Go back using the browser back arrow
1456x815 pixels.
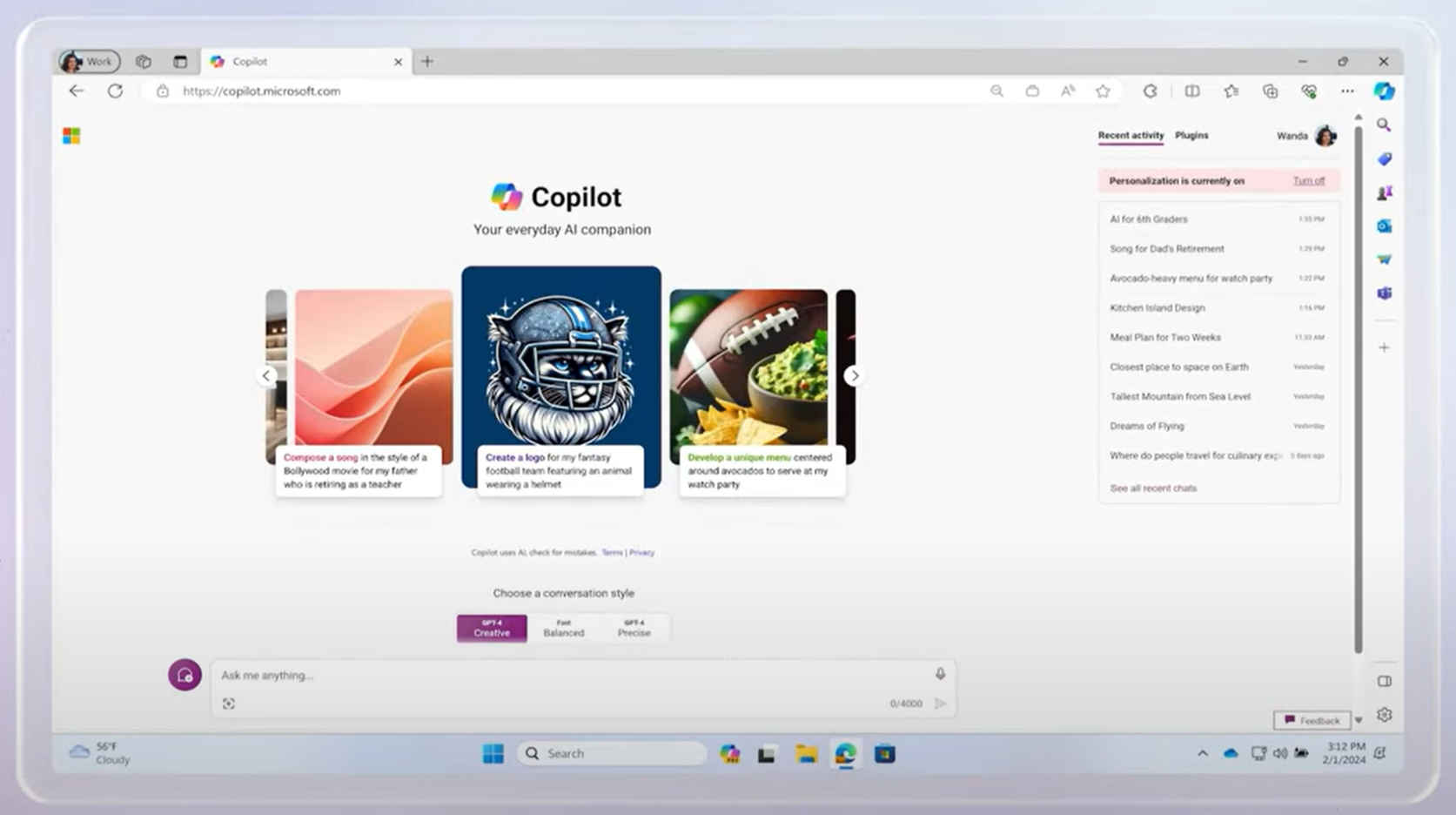77,91
